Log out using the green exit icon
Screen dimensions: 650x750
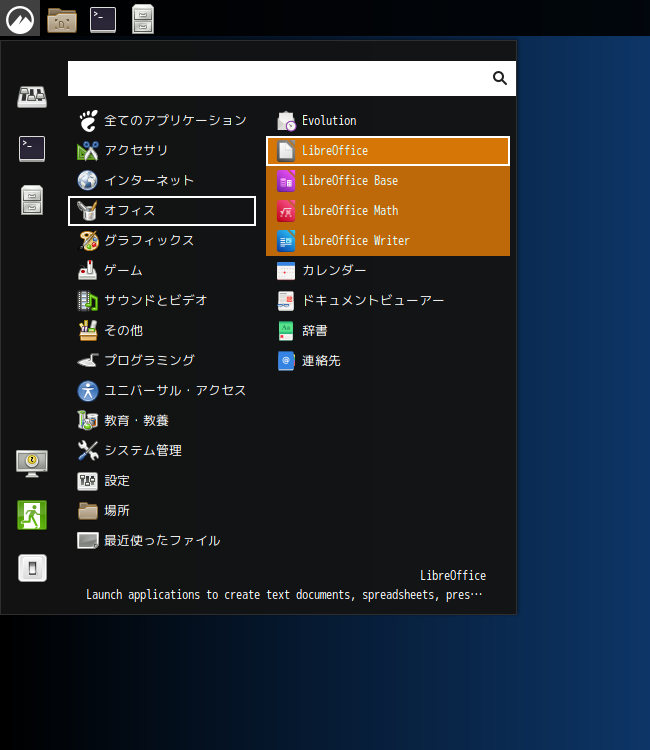tap(32, 515)
